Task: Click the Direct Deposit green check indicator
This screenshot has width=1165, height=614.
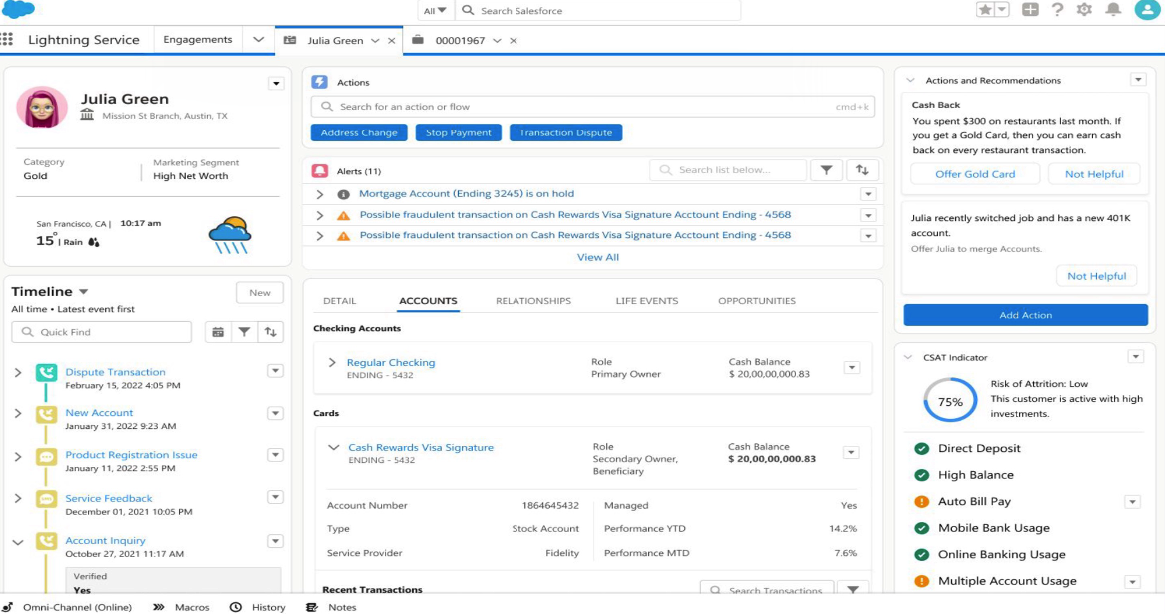Action: point(921,449)
